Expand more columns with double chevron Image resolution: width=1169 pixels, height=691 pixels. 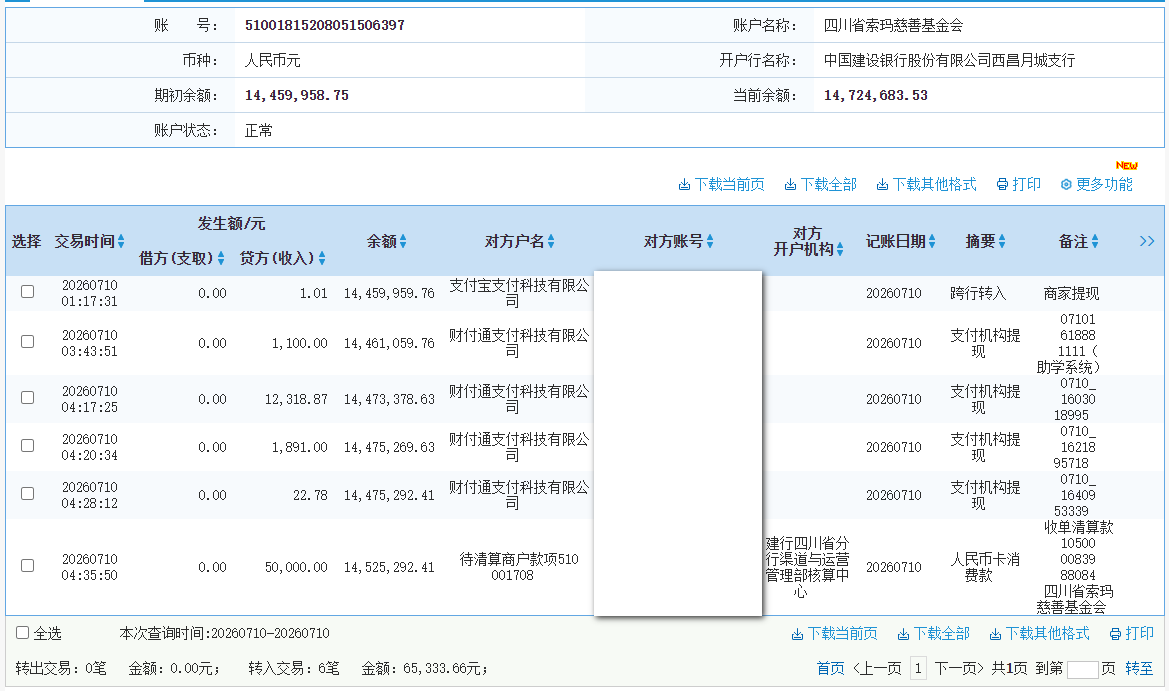(x=1147, y=242)
